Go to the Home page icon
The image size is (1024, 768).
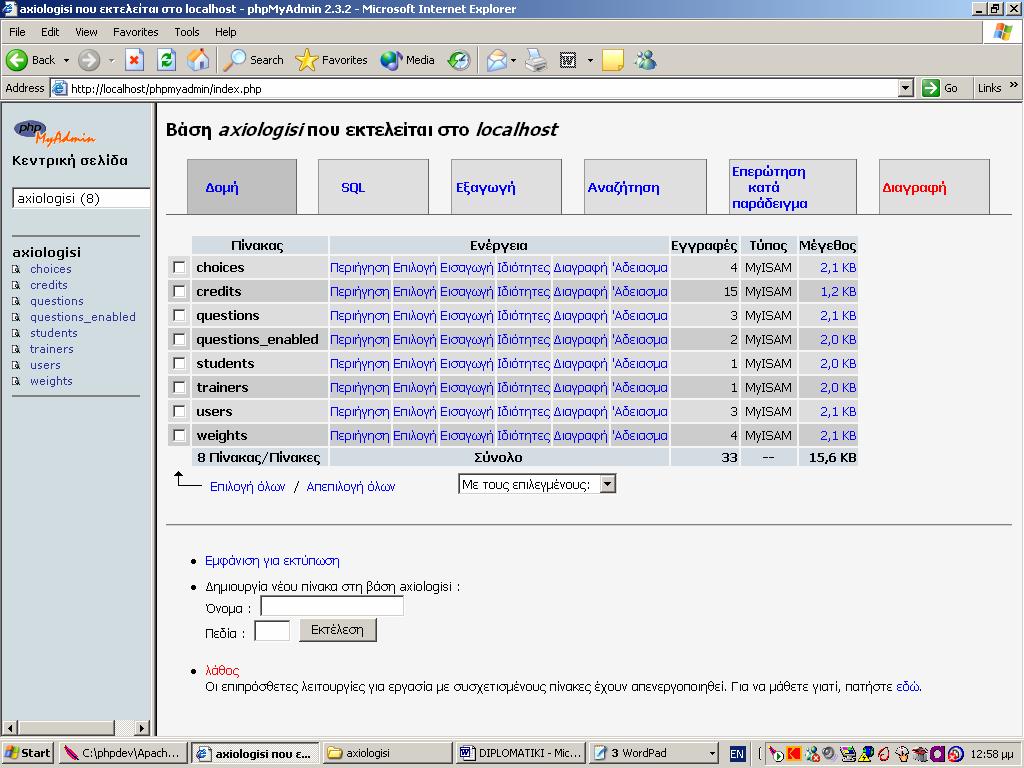(199, 60)
